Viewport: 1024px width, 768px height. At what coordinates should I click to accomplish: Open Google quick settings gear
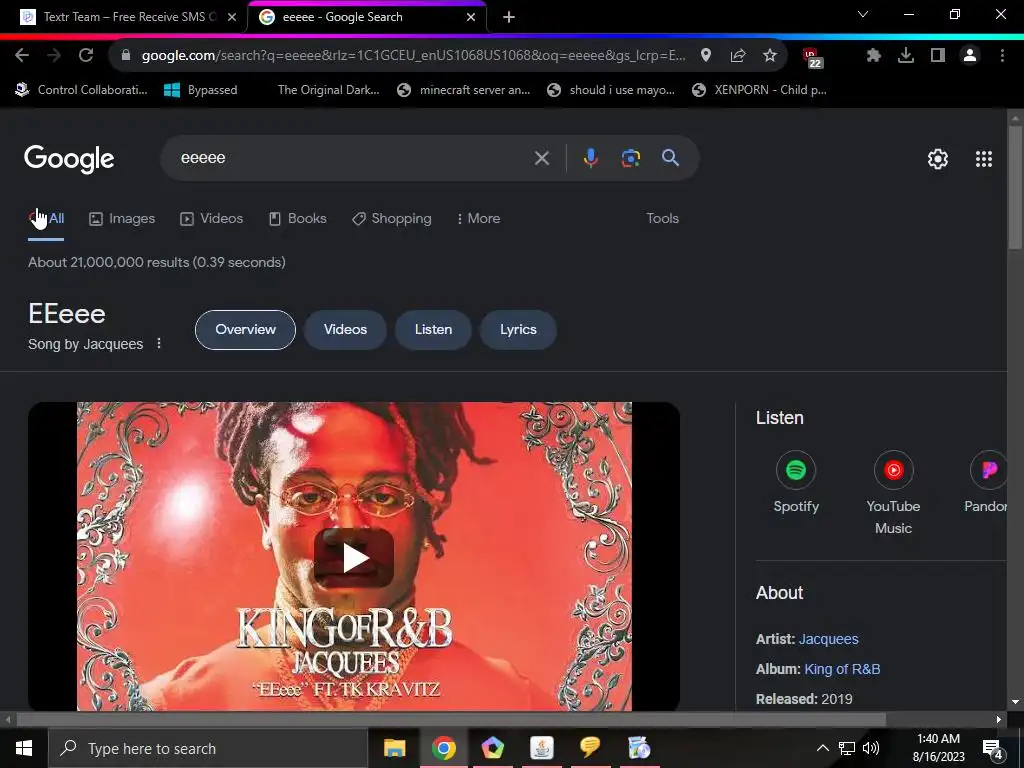point(938,159)
